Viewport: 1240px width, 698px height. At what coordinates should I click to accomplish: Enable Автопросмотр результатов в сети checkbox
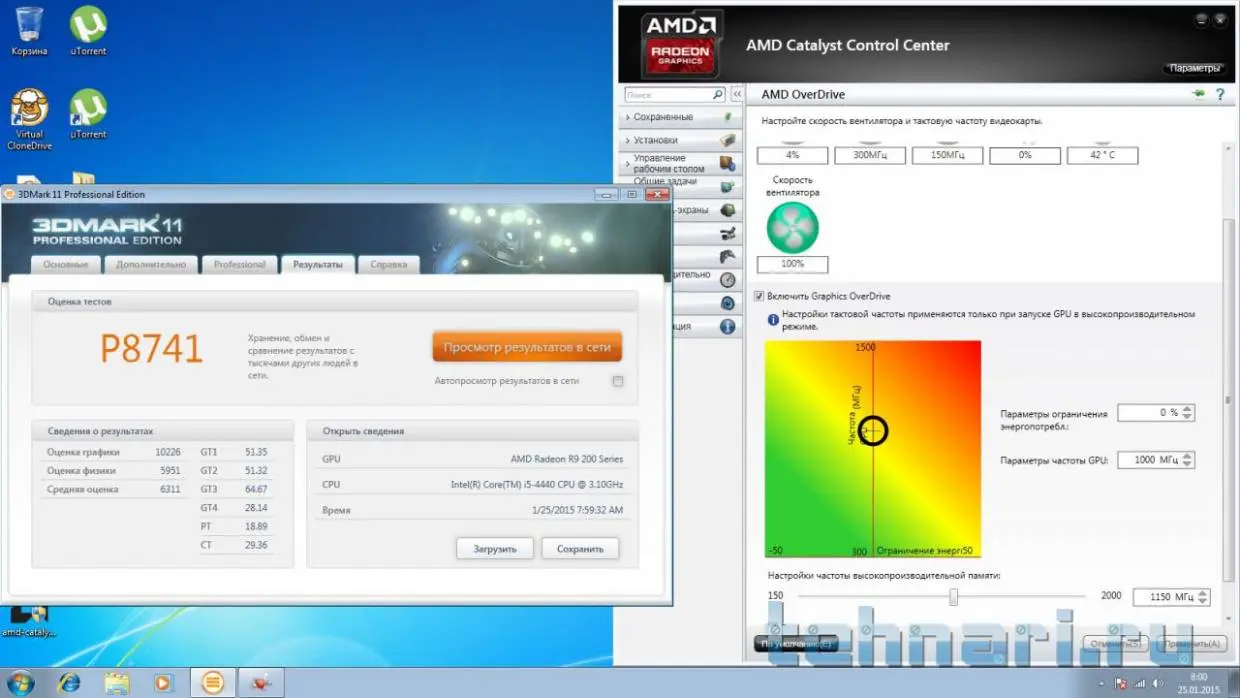tap(618, 381)
